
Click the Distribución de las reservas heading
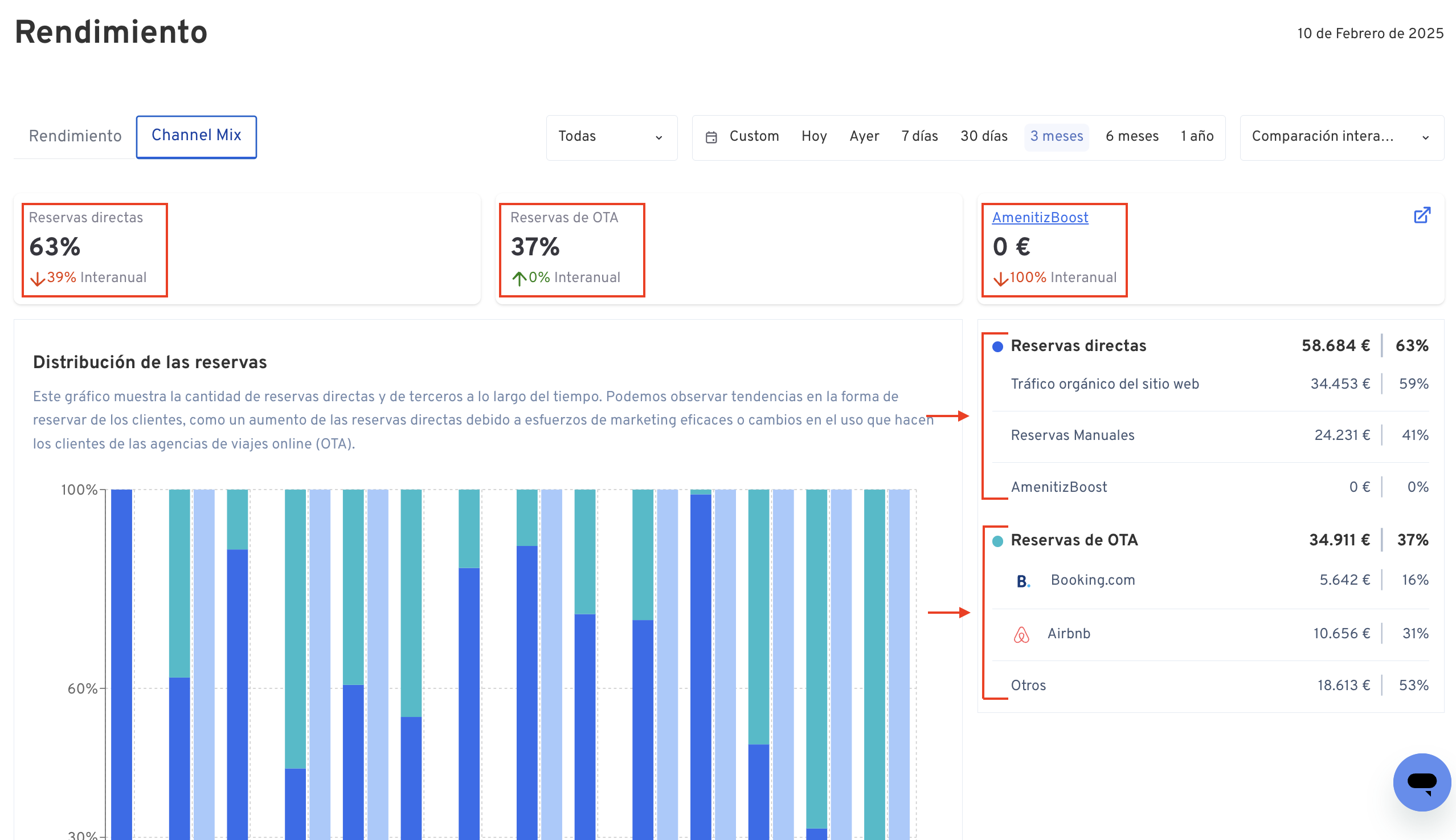click(x=150, y=363)
